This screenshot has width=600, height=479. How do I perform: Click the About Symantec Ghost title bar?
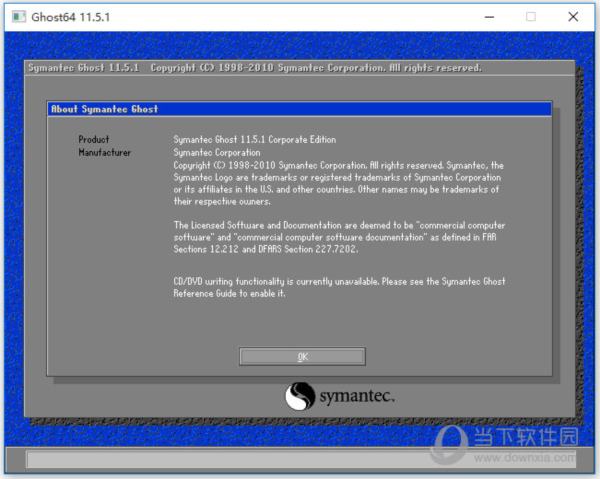[299, 109]
